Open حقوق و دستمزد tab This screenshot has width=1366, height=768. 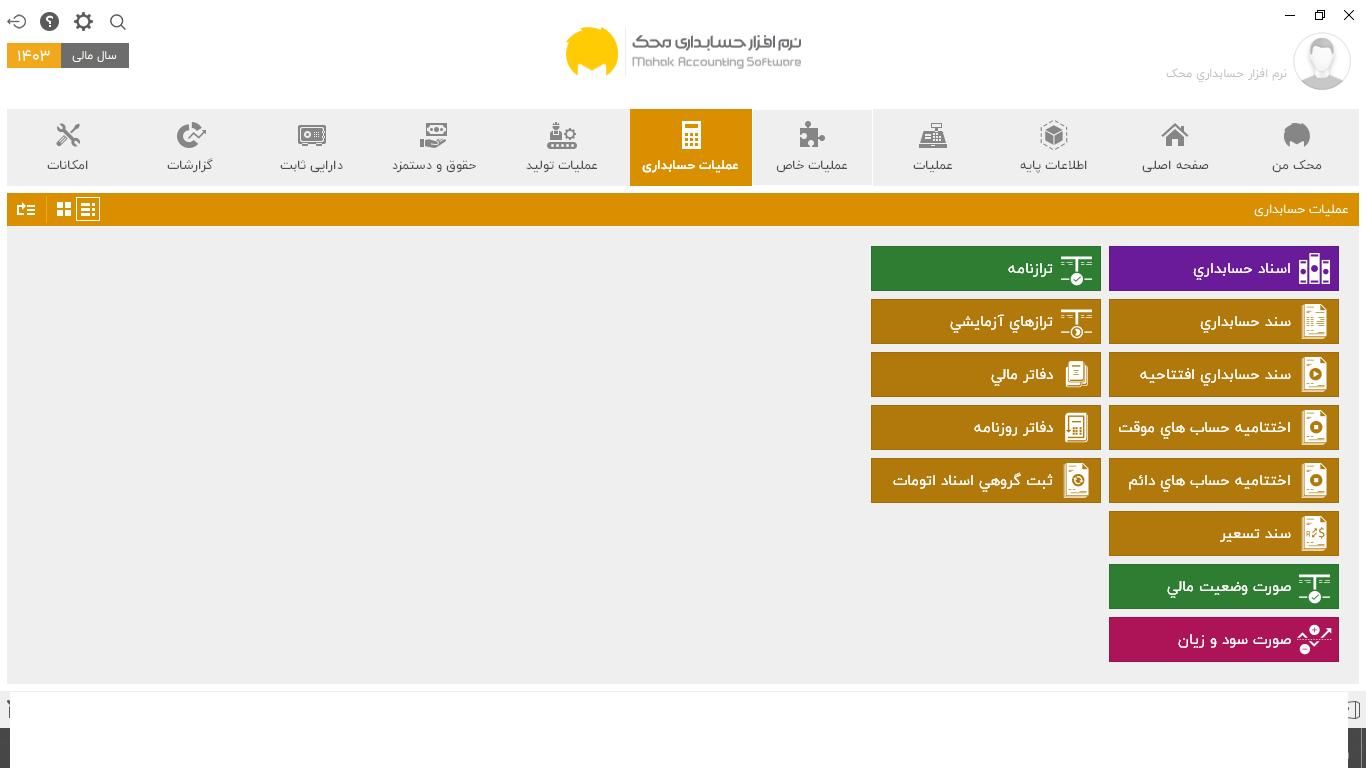point(434,147)
